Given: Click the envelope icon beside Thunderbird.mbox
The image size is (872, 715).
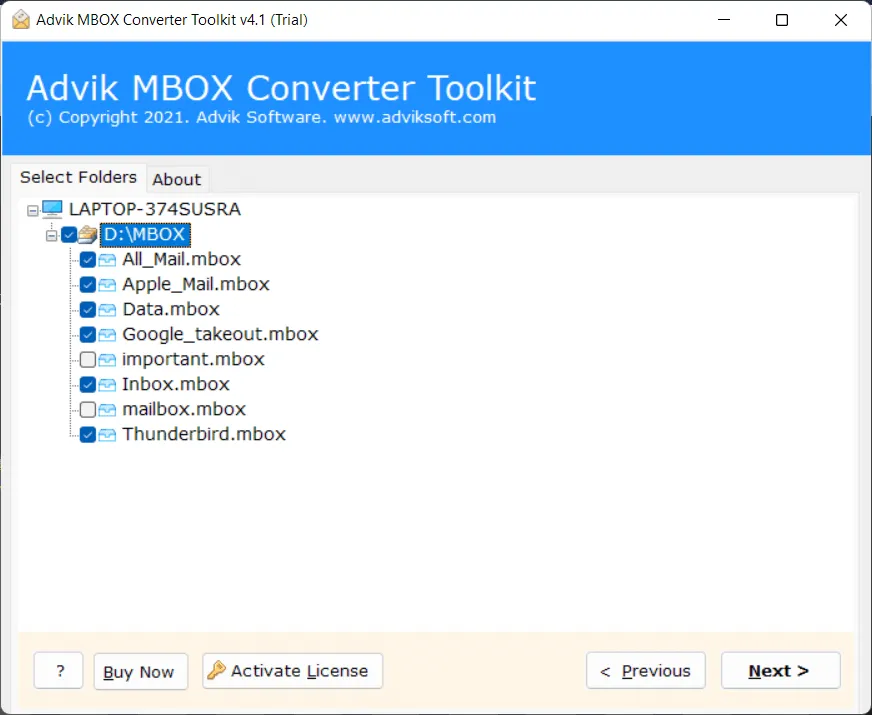Looking at the screenshot, I should (x=106, y=434).
